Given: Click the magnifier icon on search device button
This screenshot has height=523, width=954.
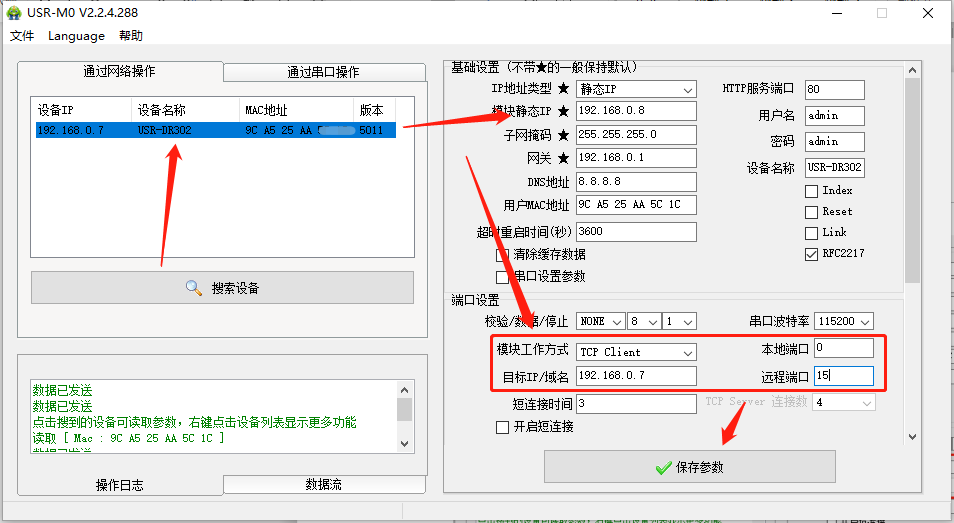Looking at the screenshot, I should coord(193,288).
